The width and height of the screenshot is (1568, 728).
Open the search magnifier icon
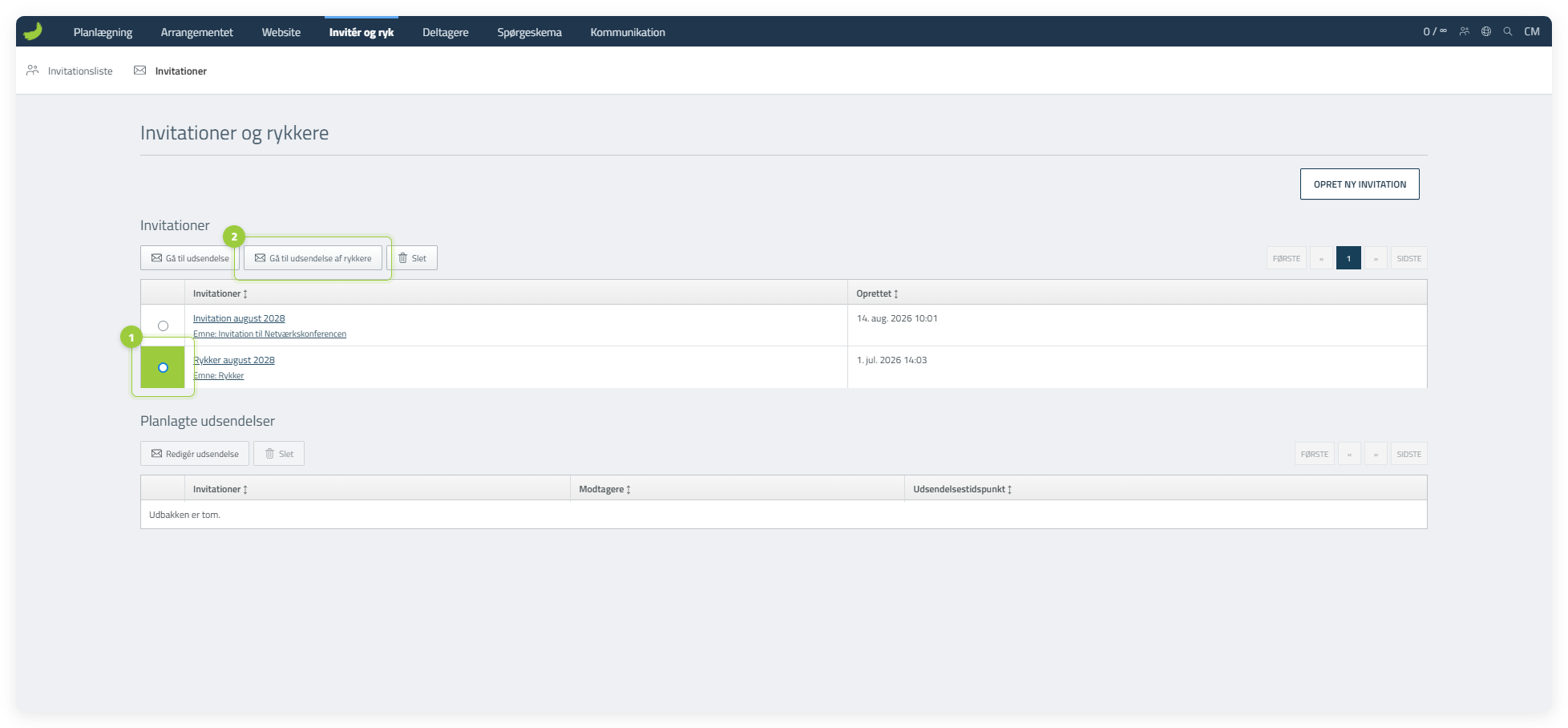[1508, 31]
